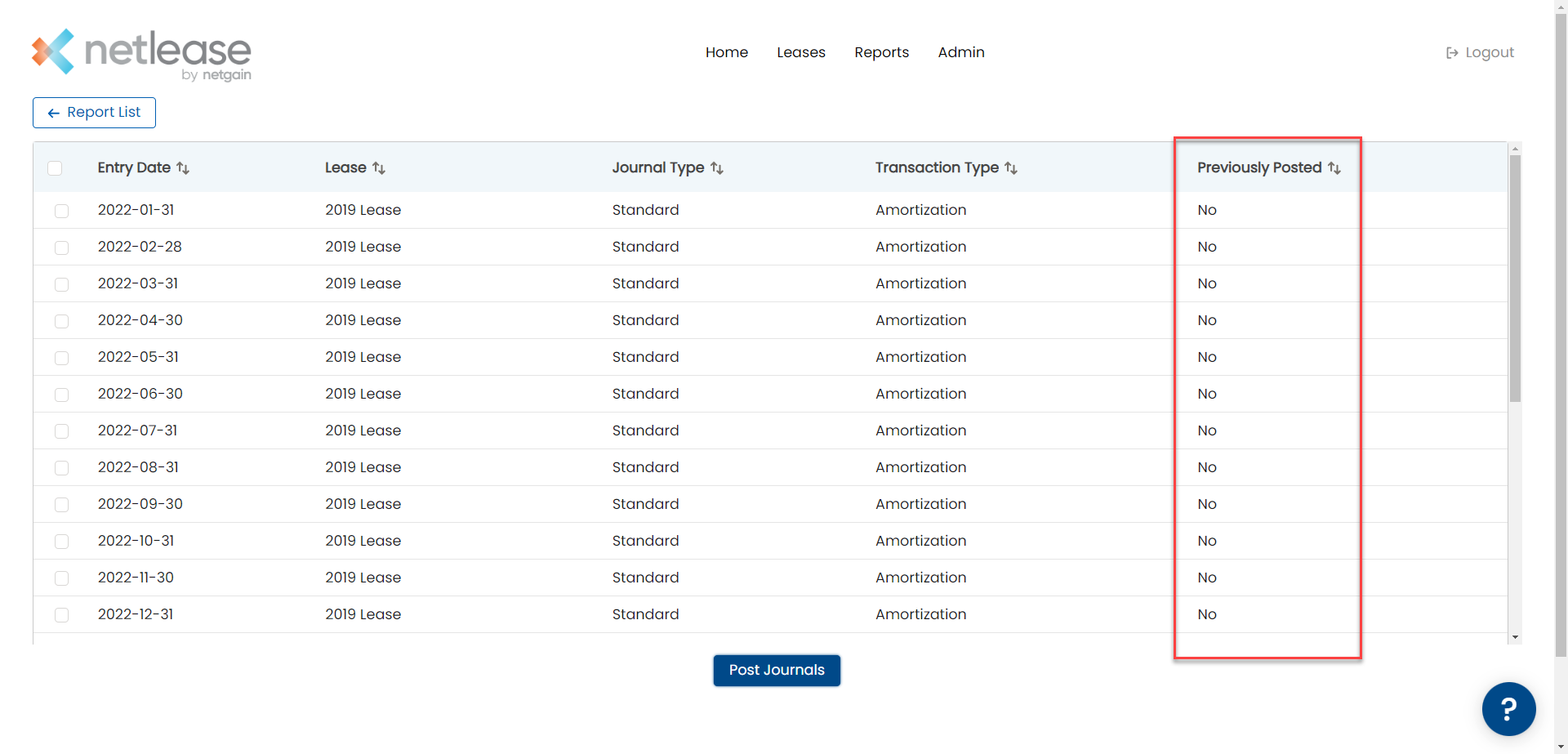Toggle the select-all header checkbox
Image resolution: width=1568 pixels, height=754 pixels.
click(55, 168)
